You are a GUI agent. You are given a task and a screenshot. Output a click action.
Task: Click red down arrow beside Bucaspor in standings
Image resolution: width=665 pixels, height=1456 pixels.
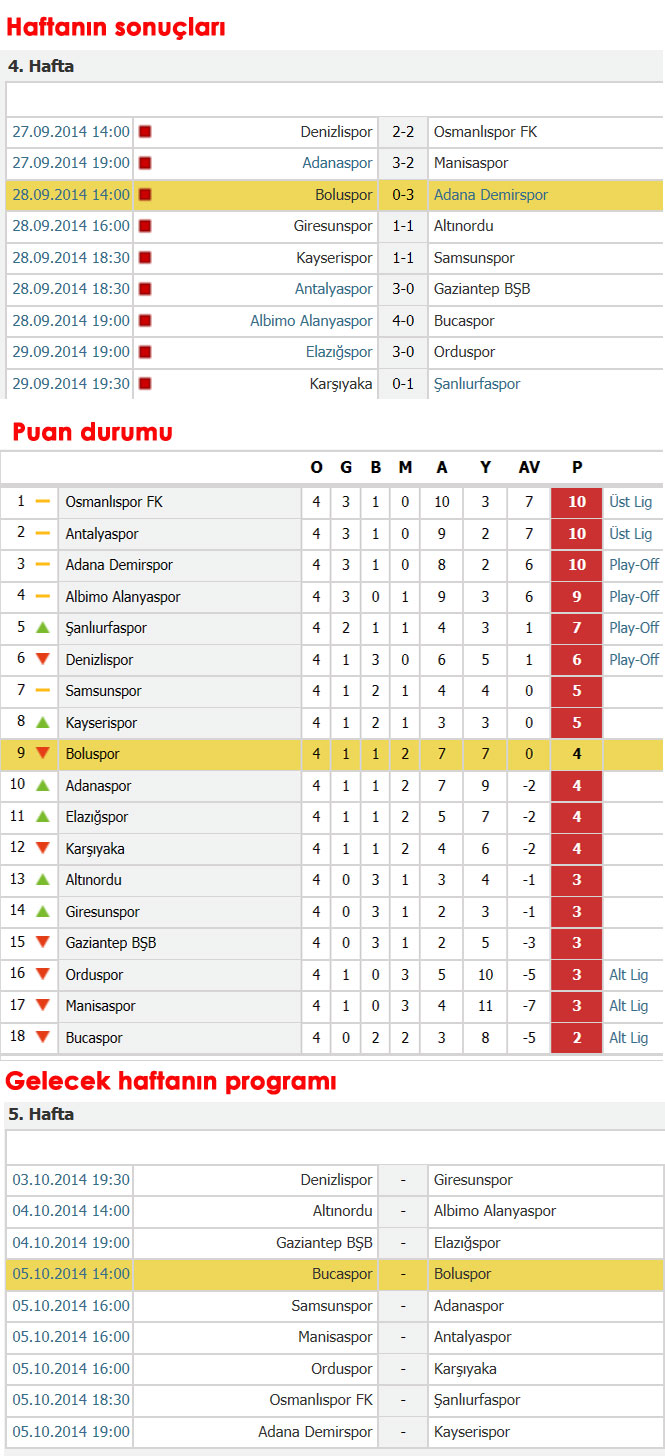[x=42, y=1038]
